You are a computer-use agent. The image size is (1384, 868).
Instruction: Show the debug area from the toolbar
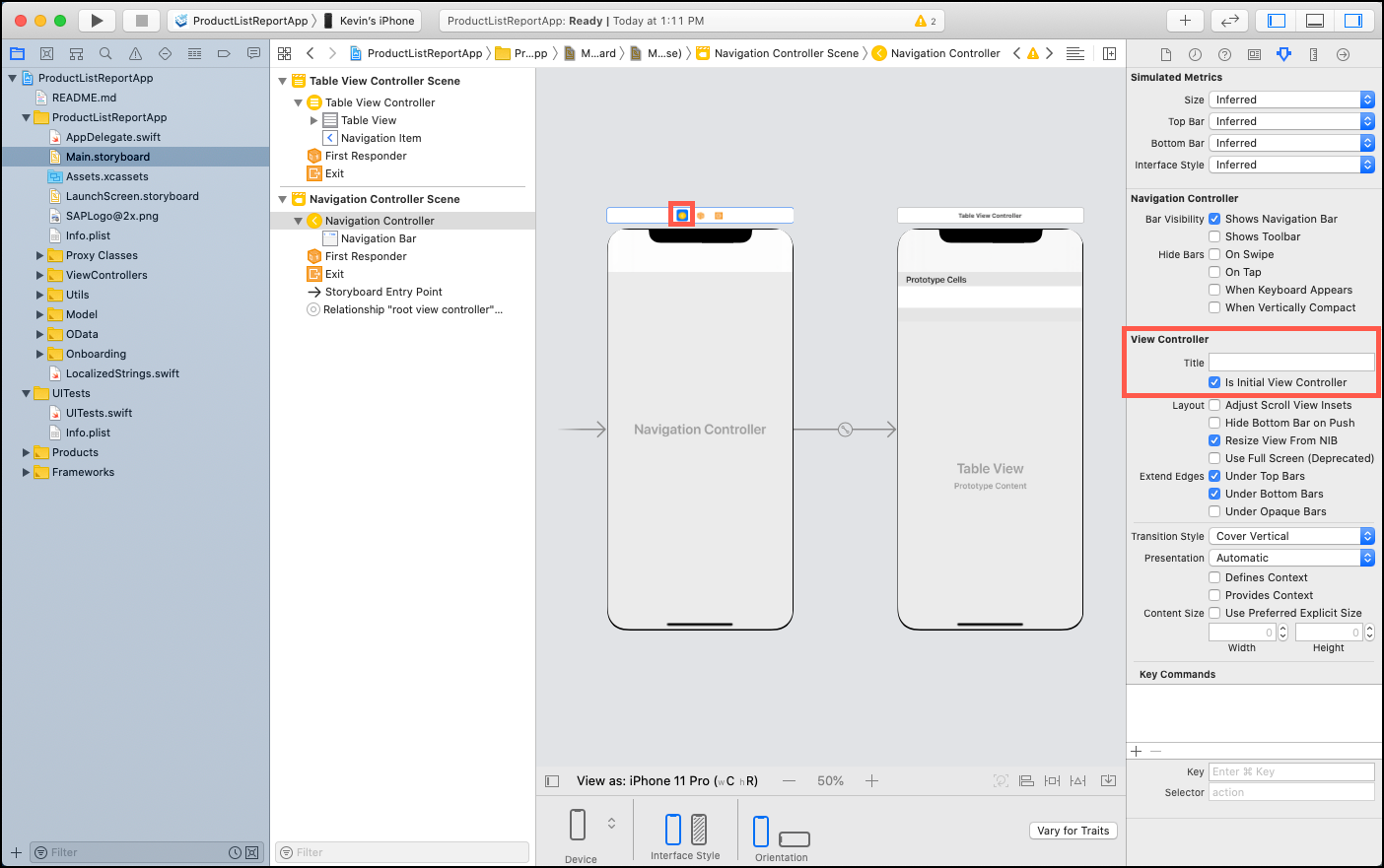(x=1315, y=20)
